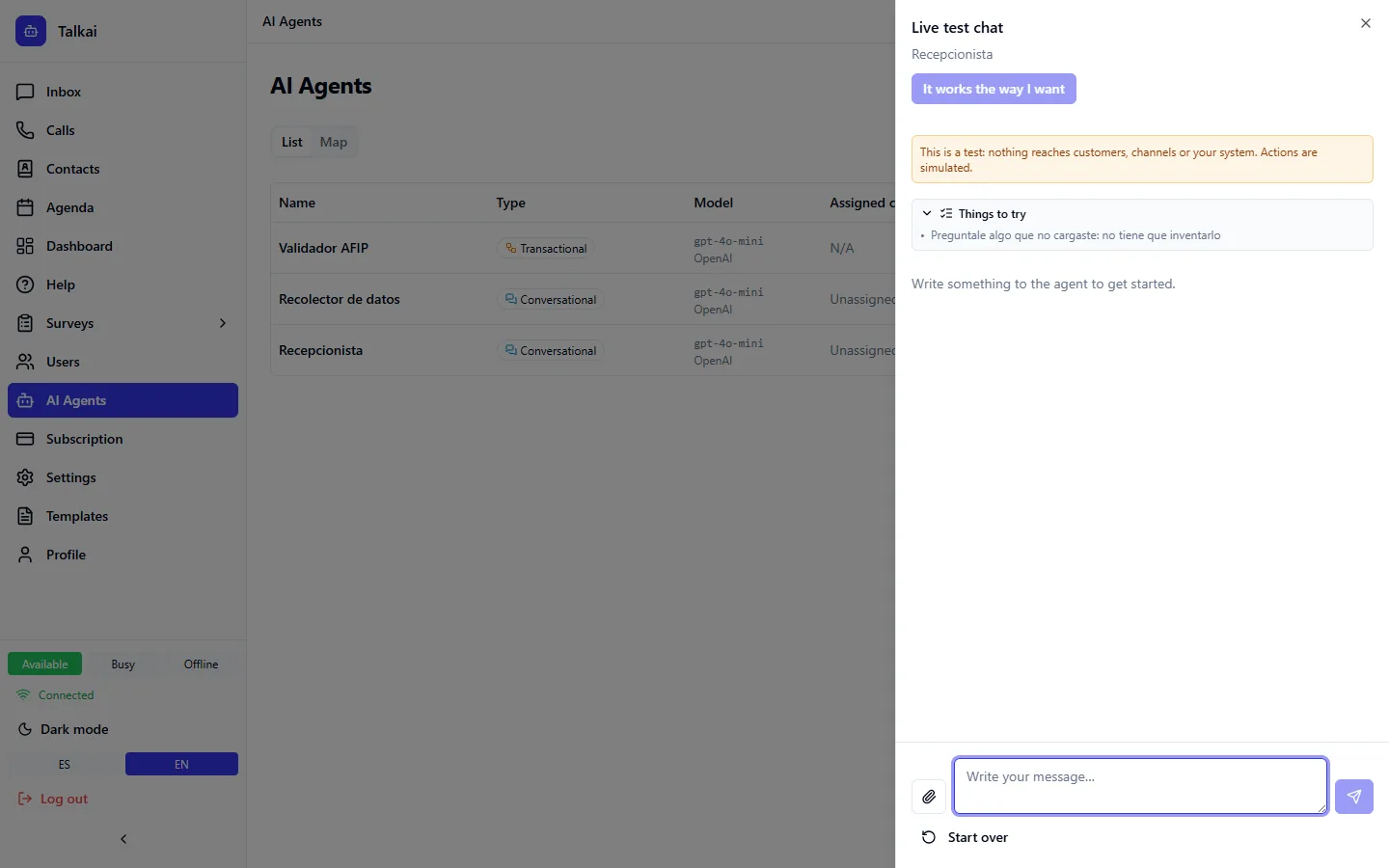The height and width of the screenshot is (868, 1389).
Task: Select the Inbox menu item label
Action: (64, 92)
